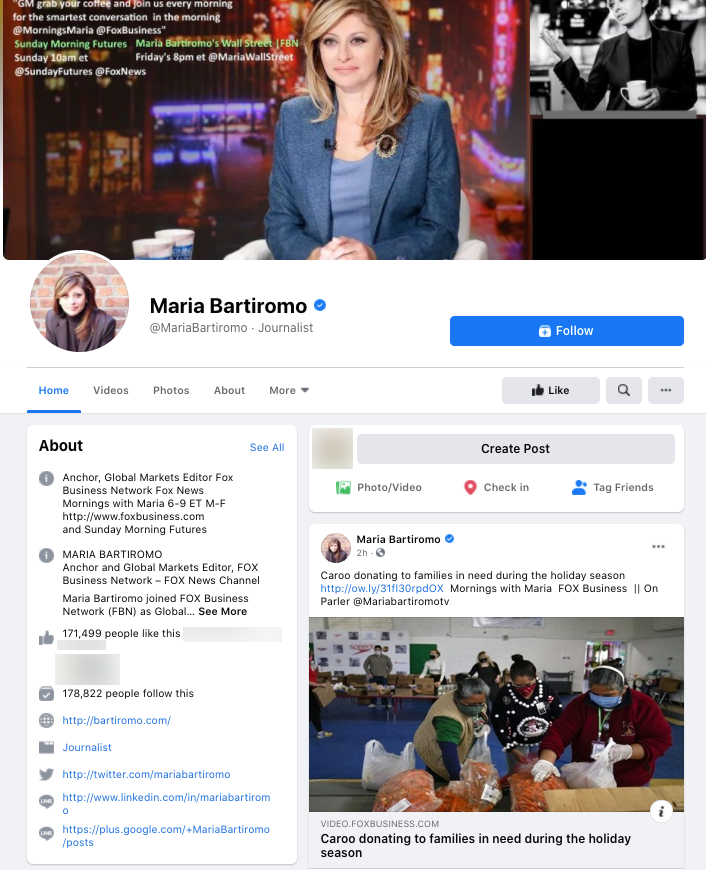Screen dimensions: 706x870
Task: Click the VIDEO.FOXBUSINESS.COM source label
Action: pyautogui.click(x=380, y=824)
